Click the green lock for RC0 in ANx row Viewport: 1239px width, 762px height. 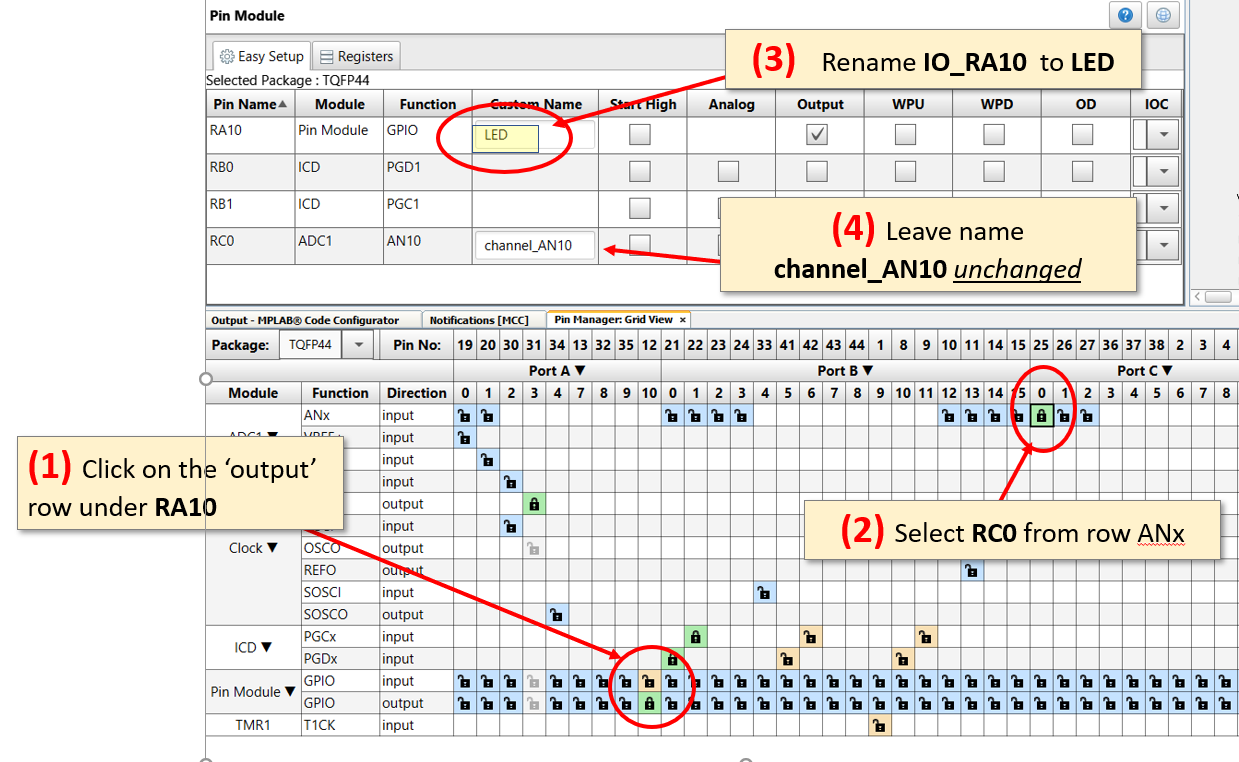point(1041,416)
